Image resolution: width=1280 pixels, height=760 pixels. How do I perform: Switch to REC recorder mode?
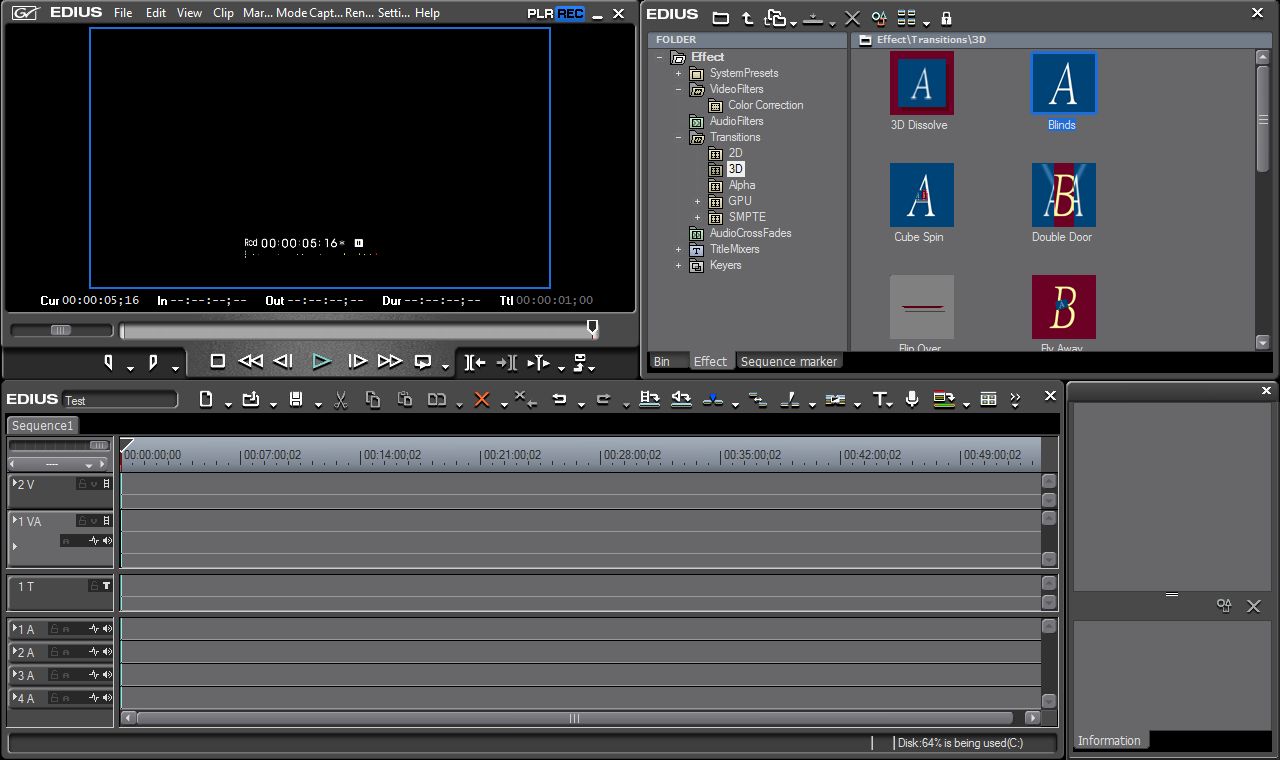pyautogui.click(x=570, y=13)
